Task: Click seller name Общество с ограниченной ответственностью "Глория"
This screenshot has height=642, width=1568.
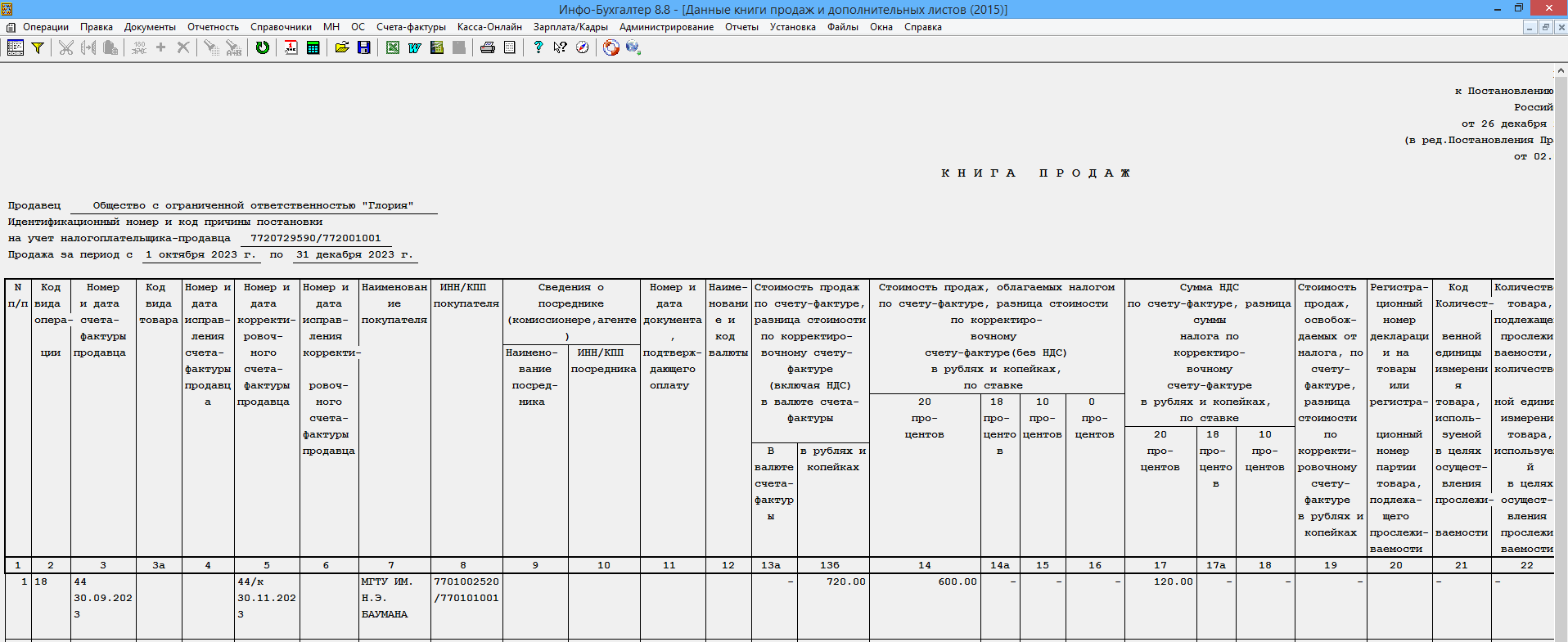Action: point(253,205)
